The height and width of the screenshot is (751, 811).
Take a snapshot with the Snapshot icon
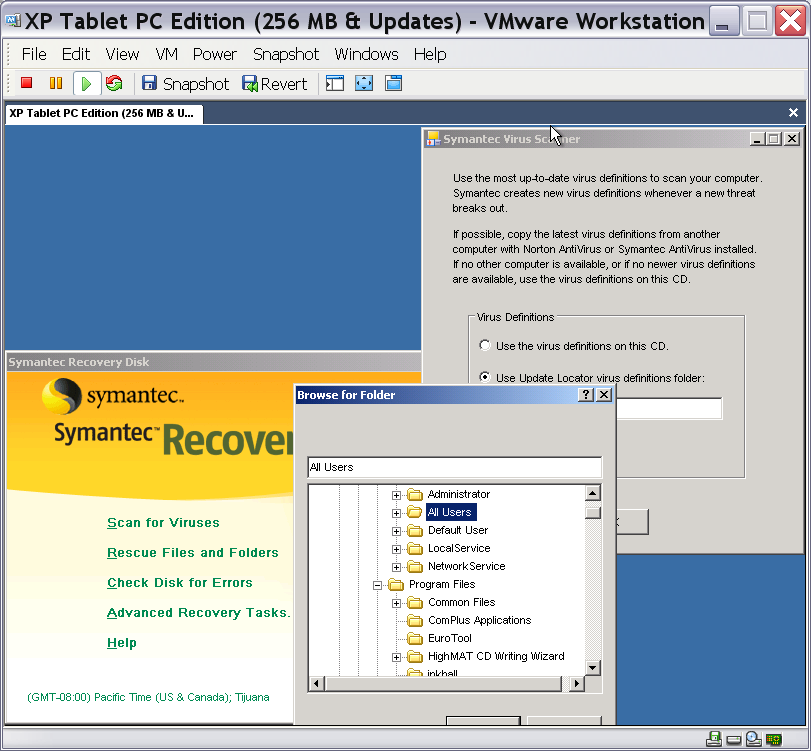185,84
